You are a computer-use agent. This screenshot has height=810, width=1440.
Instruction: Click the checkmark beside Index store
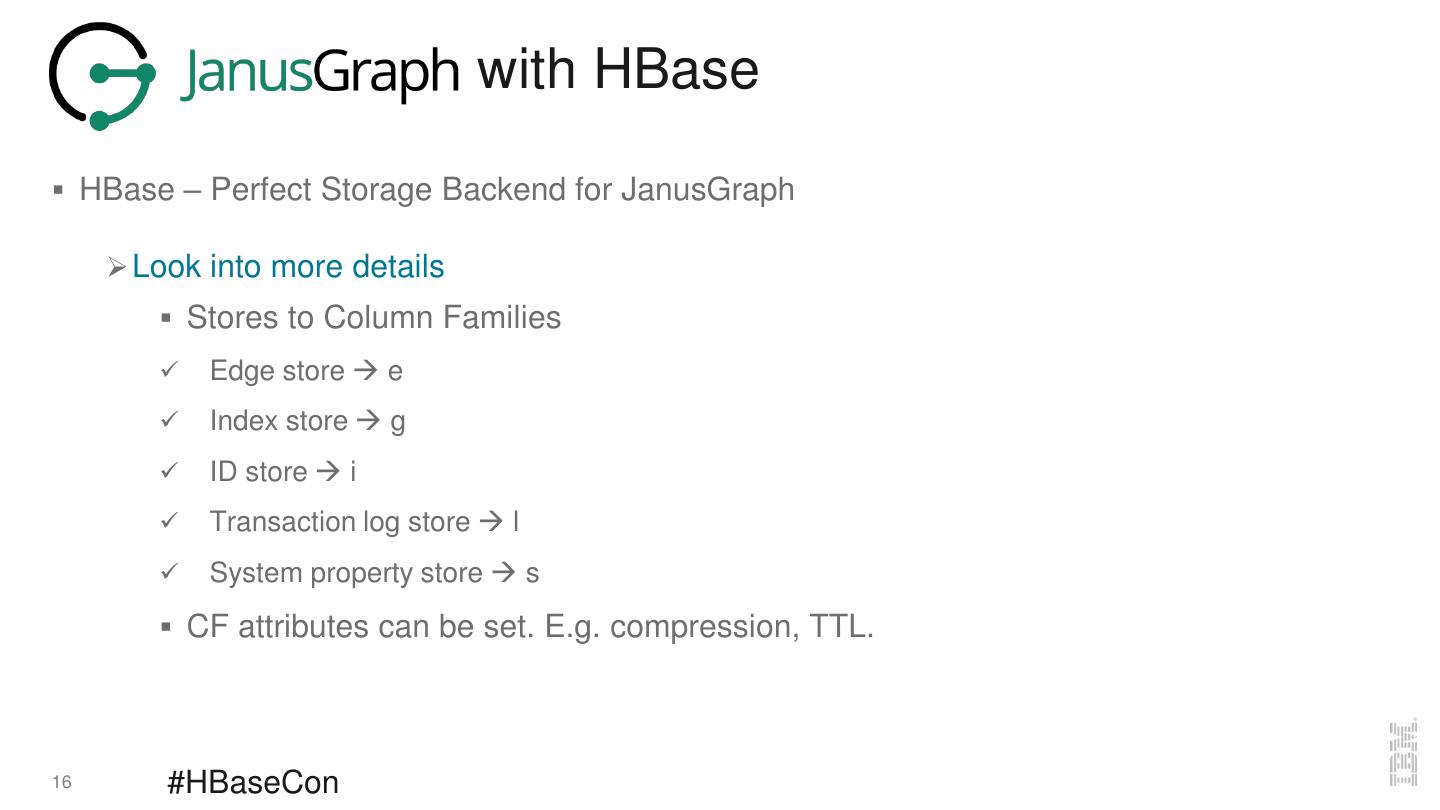click(169, 420)
